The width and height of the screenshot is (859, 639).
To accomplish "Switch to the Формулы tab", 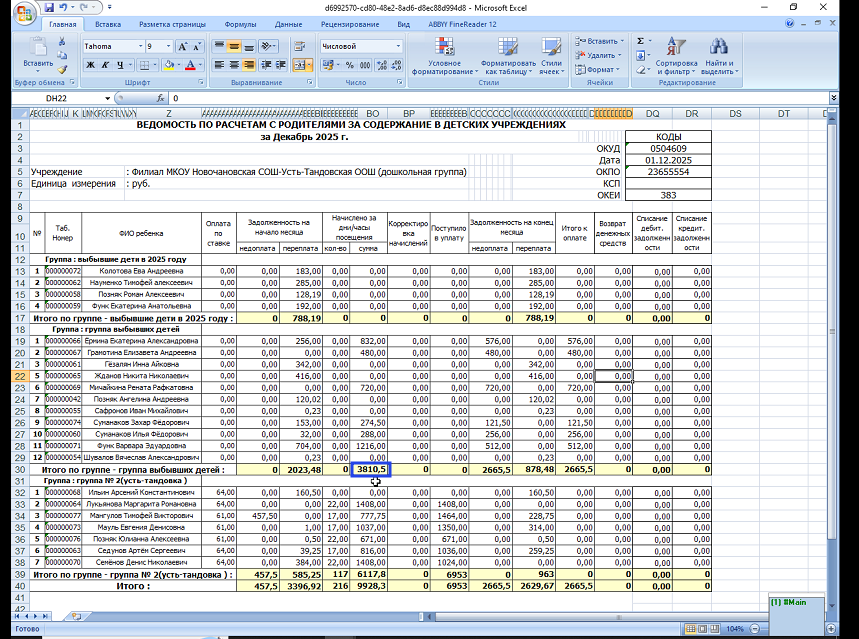I will pyautogui.click(x=240, y=23).
